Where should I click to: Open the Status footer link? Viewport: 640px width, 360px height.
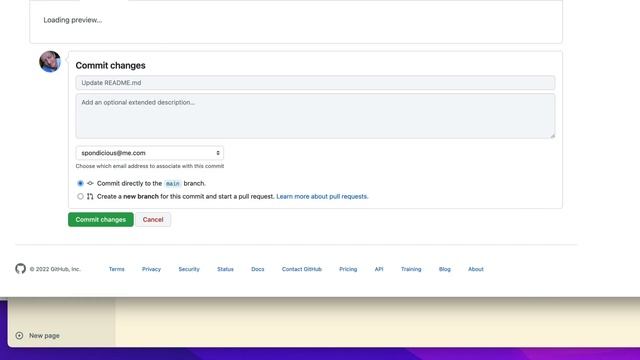tap(225, 269)
